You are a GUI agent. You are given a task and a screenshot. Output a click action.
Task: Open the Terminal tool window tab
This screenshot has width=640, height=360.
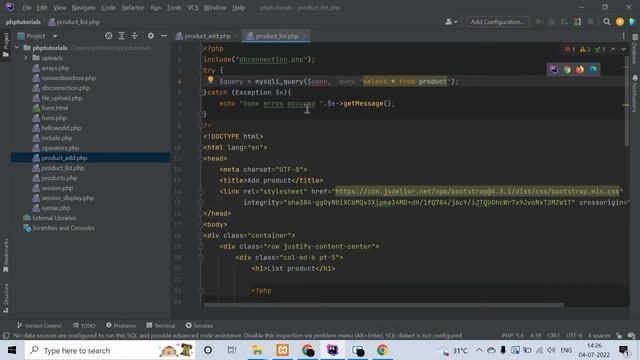pos(160,325)
